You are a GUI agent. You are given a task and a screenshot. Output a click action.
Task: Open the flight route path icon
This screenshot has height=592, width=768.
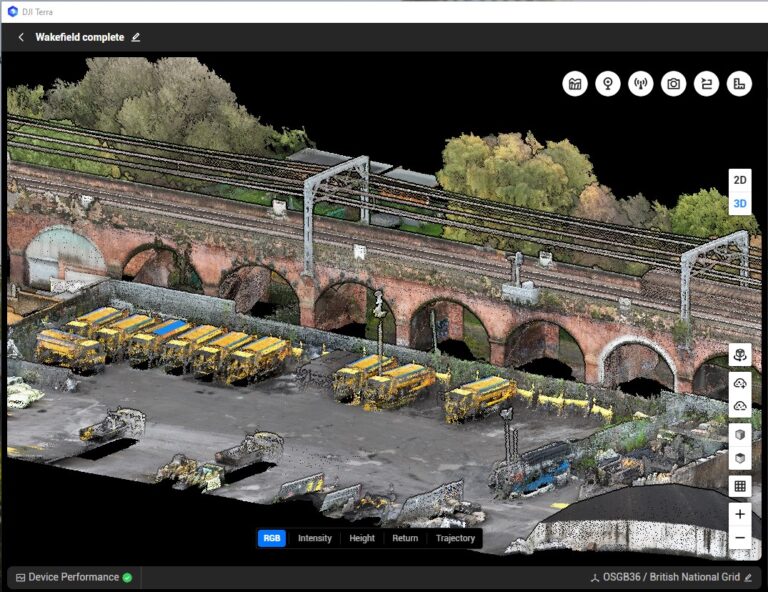point(706,84)
